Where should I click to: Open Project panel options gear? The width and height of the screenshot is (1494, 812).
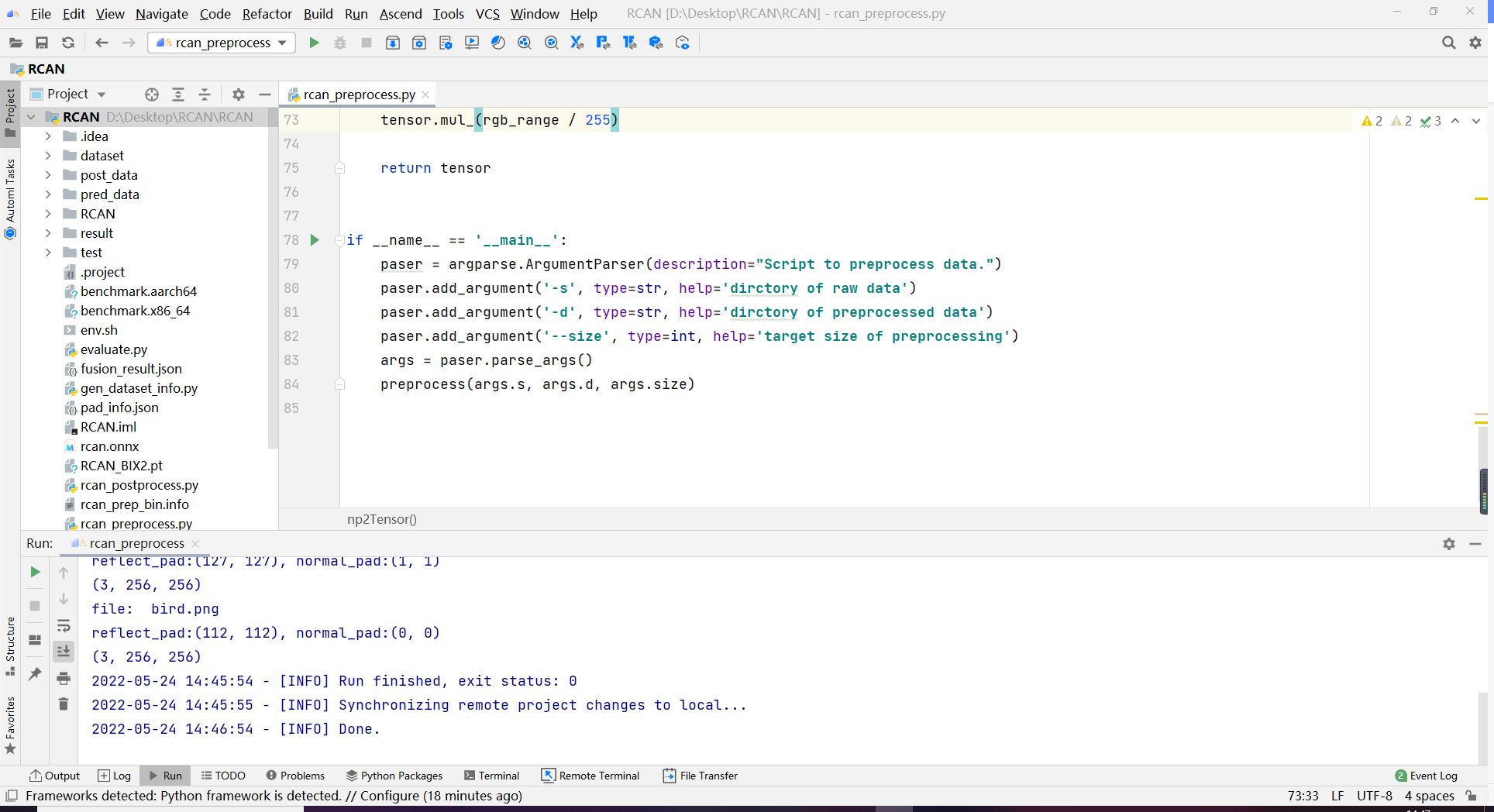click(x=239, y=95)
